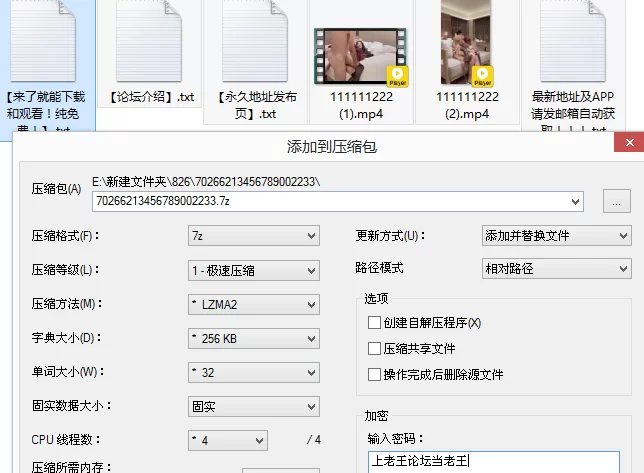Screen dimensions: 644x473
Task: Open the 压缩等级 极速压缩 dropdown
Action: click(254, 271)
